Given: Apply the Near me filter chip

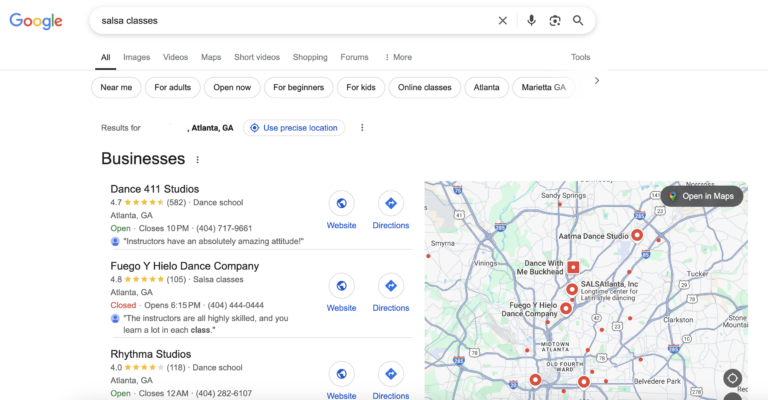Looking at the screenshot, I should [116, 88].
